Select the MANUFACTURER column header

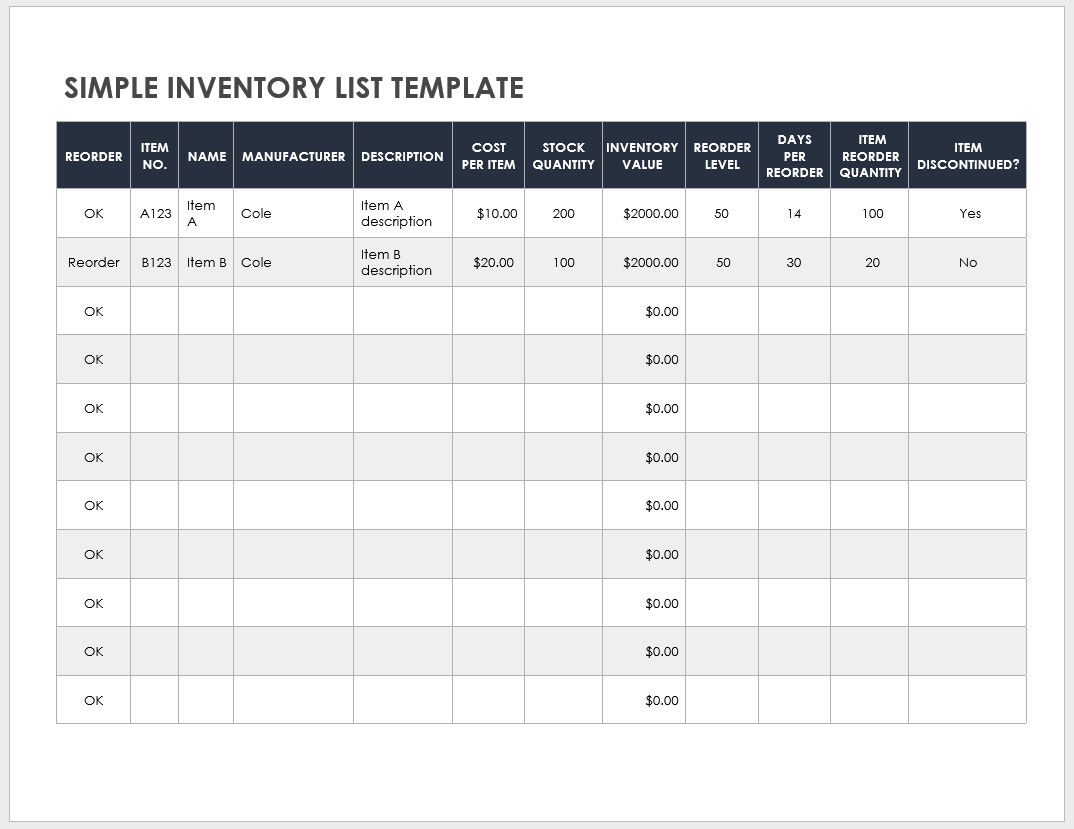[293, 155]
